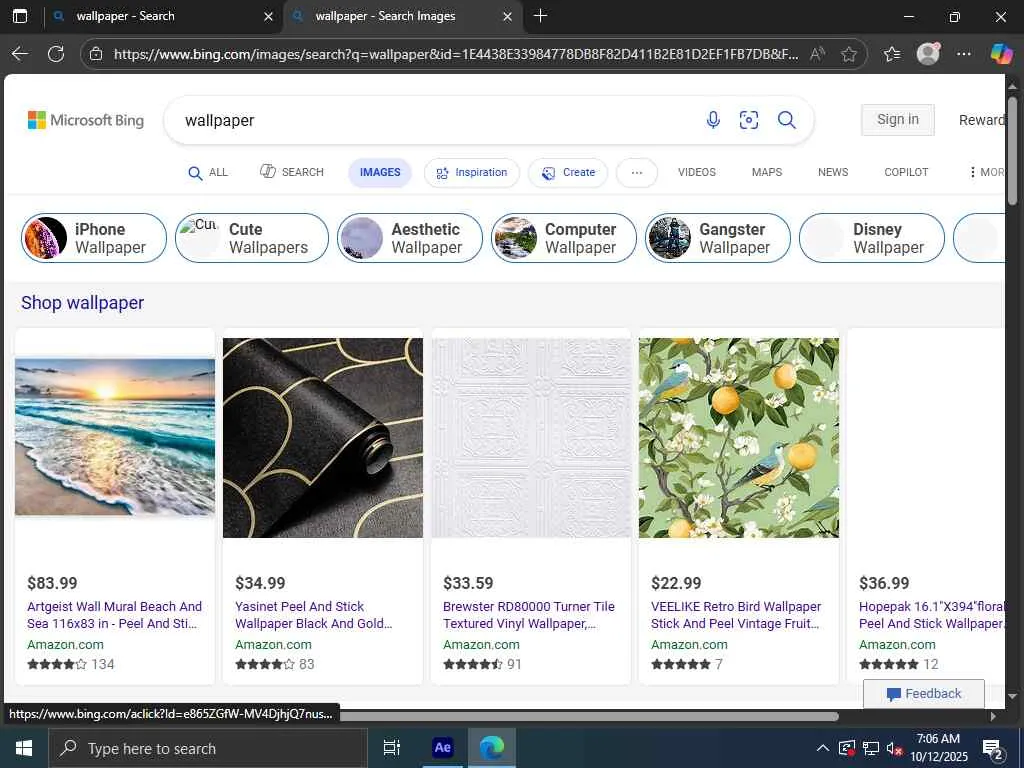The width and height of the screenshot is (1024, 768).
Task: Close the 'wallpaper - Search Images' tab
Action: (x=507, y=16)
